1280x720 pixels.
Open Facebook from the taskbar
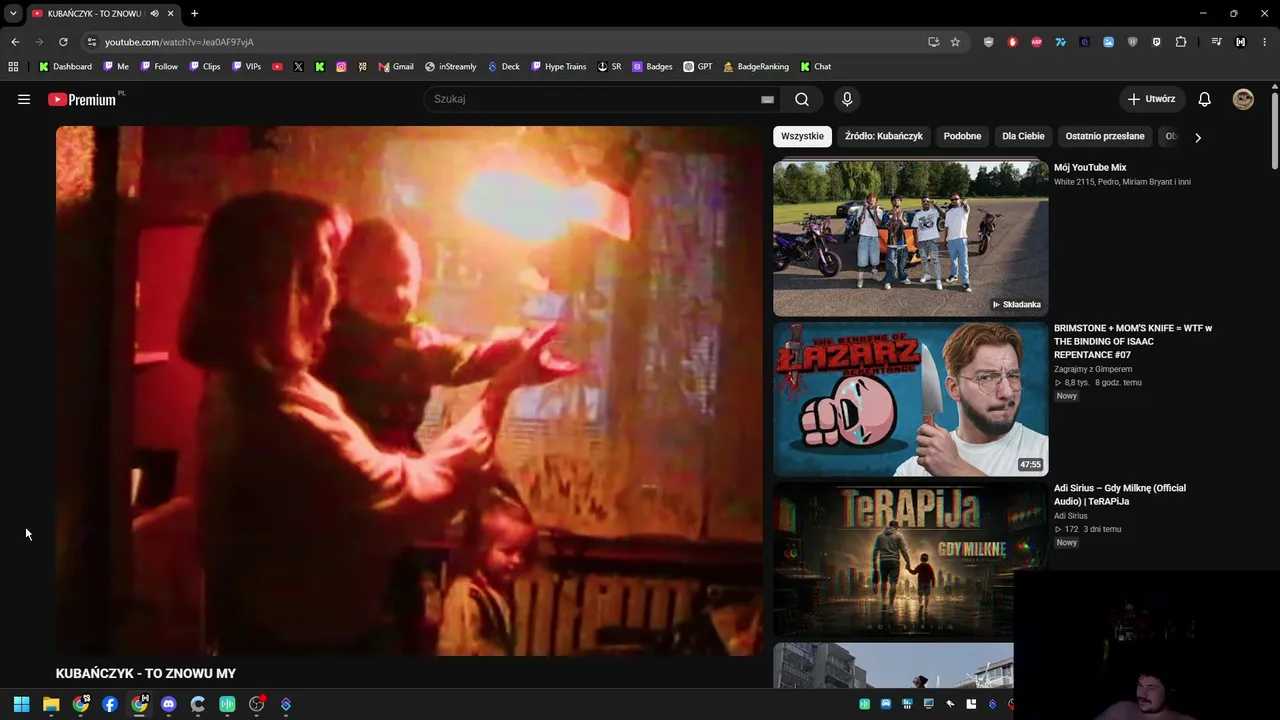[110, 704]
